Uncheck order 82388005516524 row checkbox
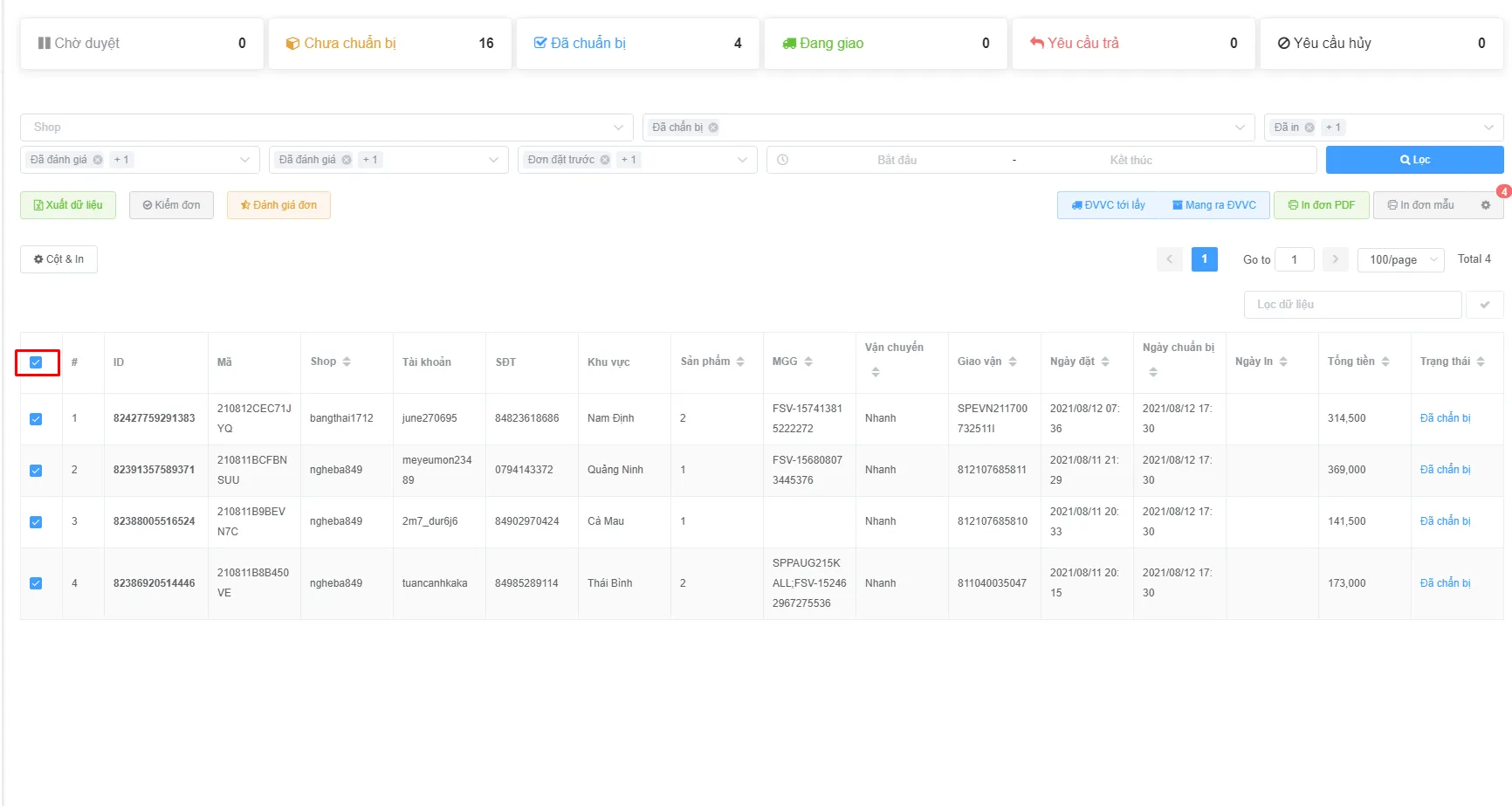The height and width of the screenshot is (806, 1512). [x=36, y=522]
